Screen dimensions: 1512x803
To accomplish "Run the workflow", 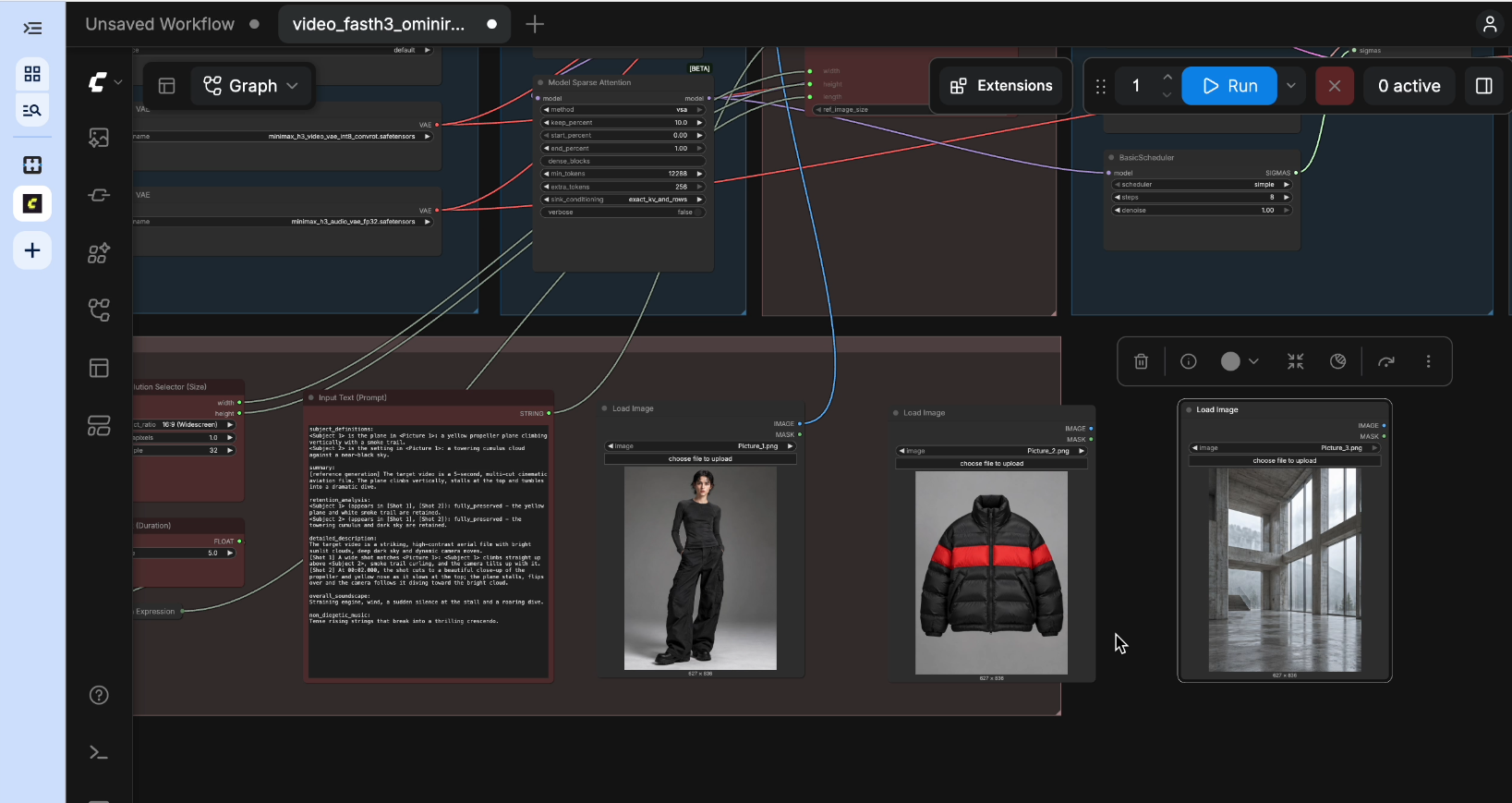I will point(1229,86).
